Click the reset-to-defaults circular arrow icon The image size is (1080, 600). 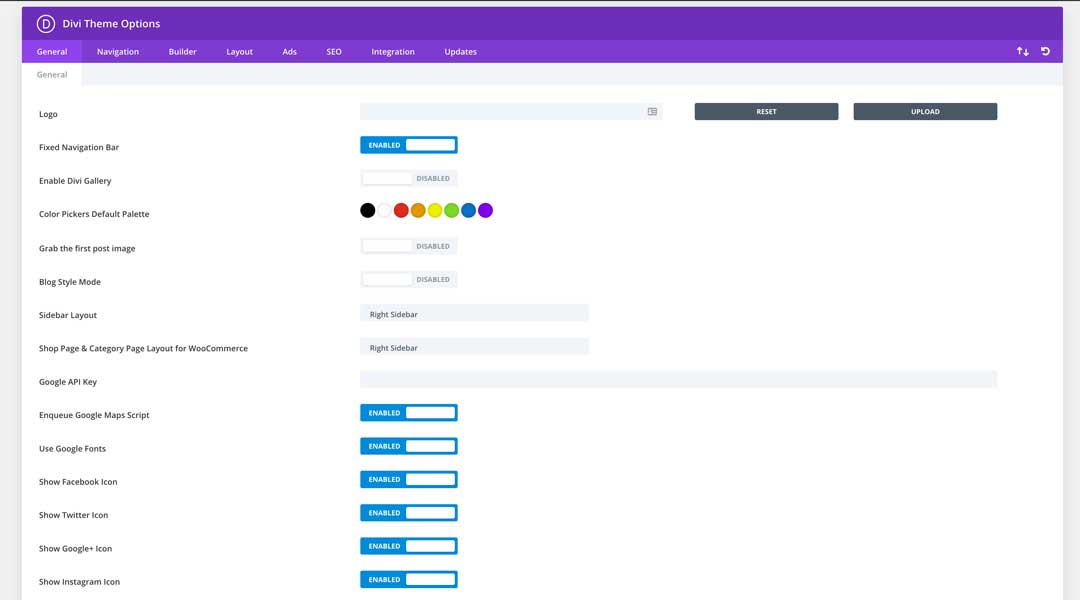coord(1045,52)
